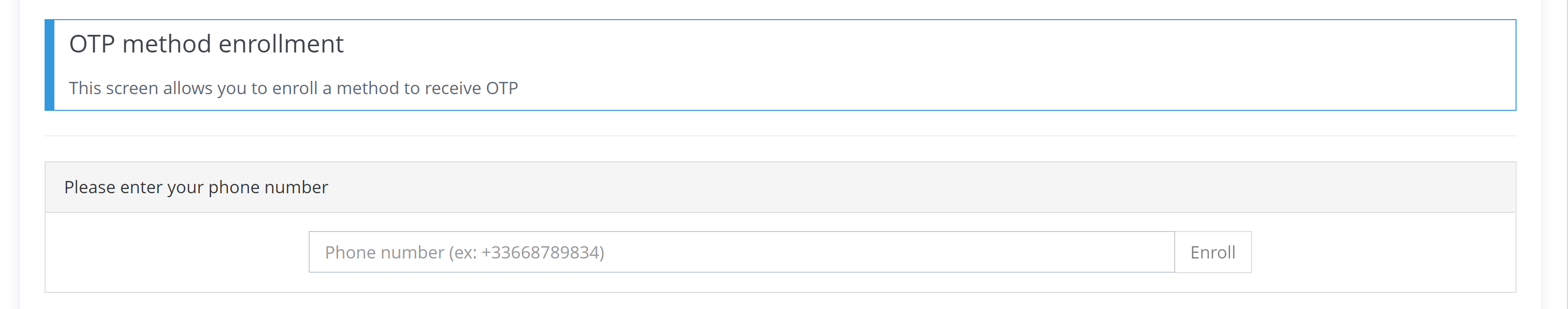Click blank panel space right of the Enroll button
Screen dimensions: 1568x309
[x=1382, y=252]
